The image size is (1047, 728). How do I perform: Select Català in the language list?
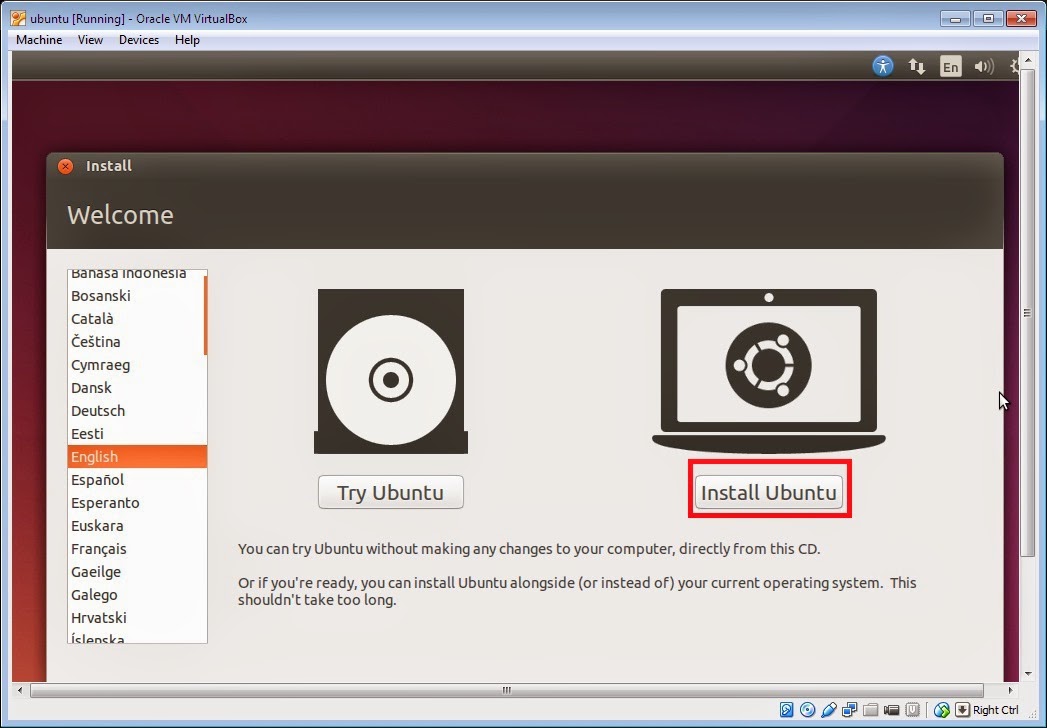137,319
